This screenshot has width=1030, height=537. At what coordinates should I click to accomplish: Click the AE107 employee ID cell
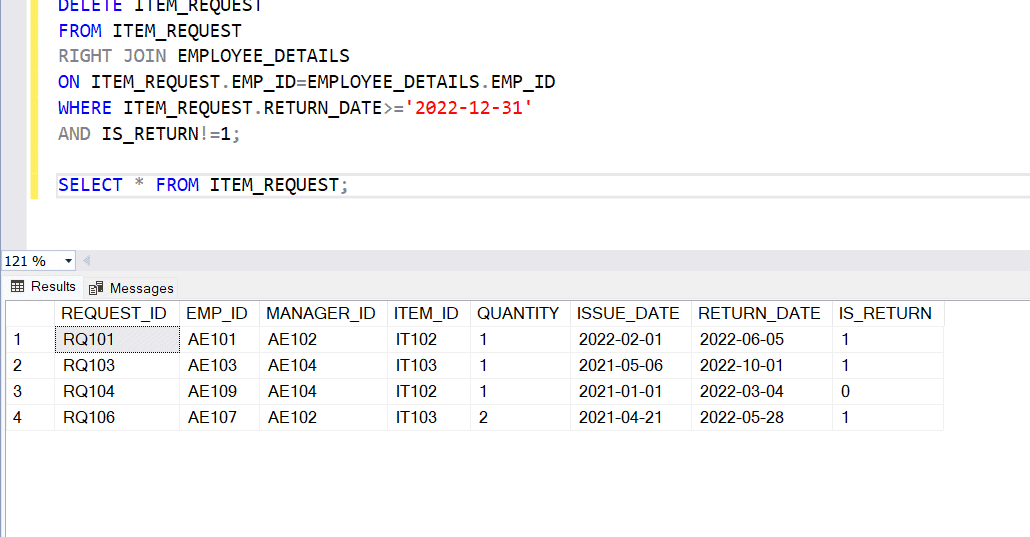click(219, 417)
